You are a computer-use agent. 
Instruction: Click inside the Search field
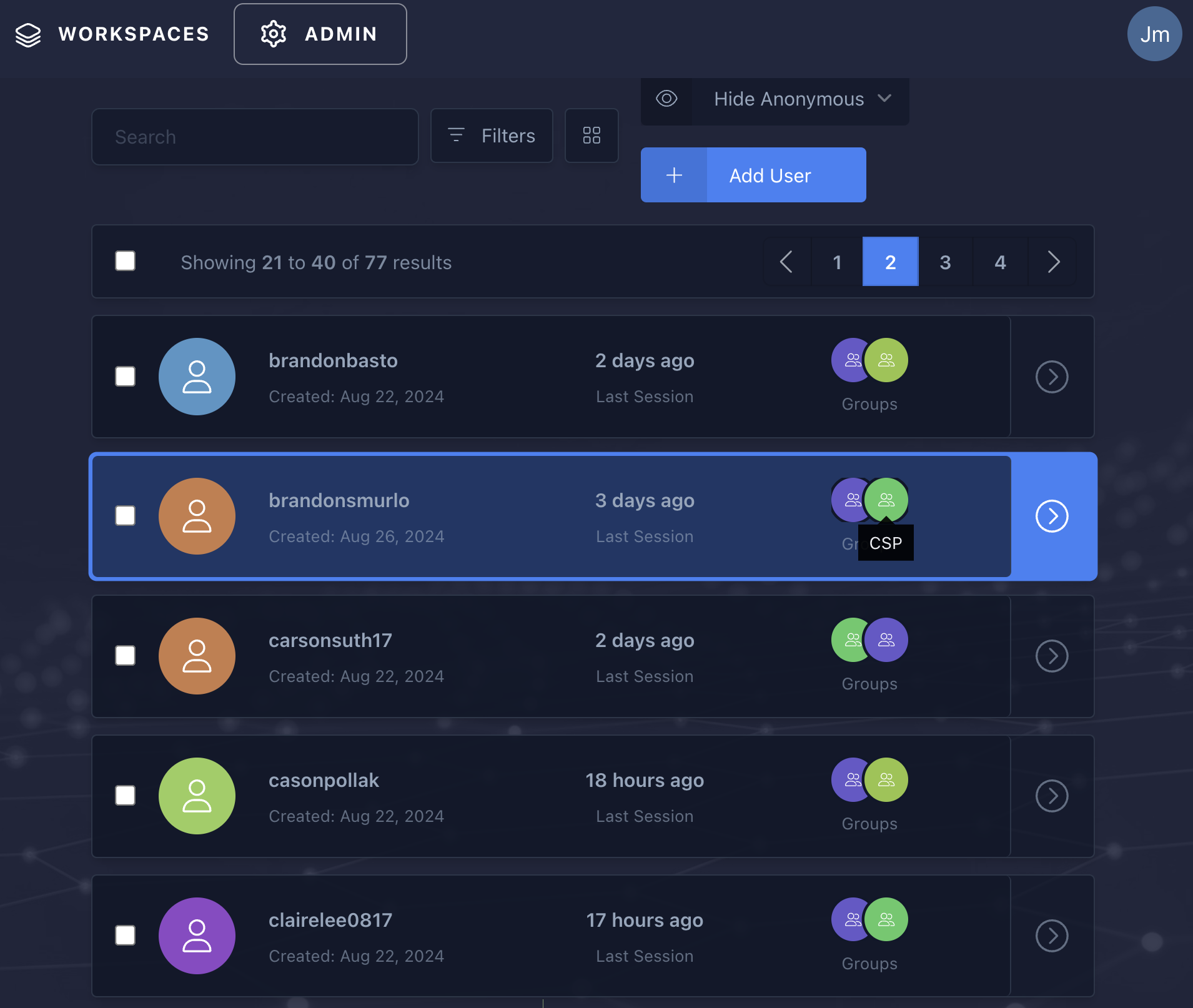tap(255, 137)
